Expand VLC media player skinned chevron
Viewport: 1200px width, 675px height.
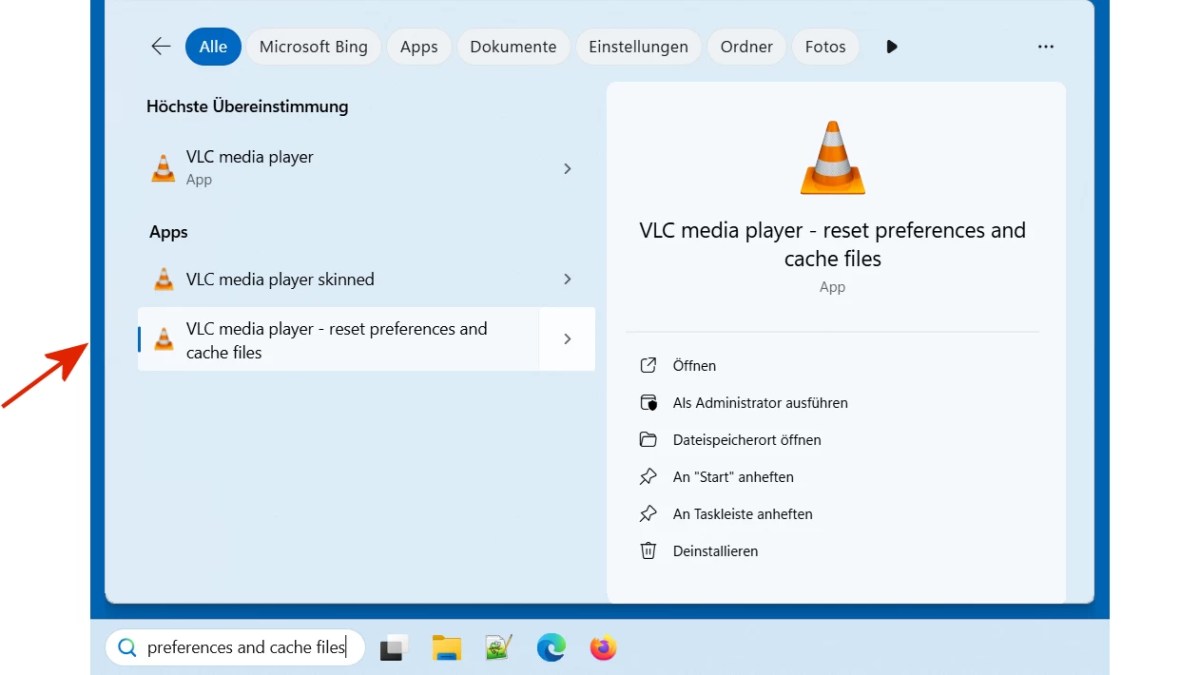click(567, 280)
